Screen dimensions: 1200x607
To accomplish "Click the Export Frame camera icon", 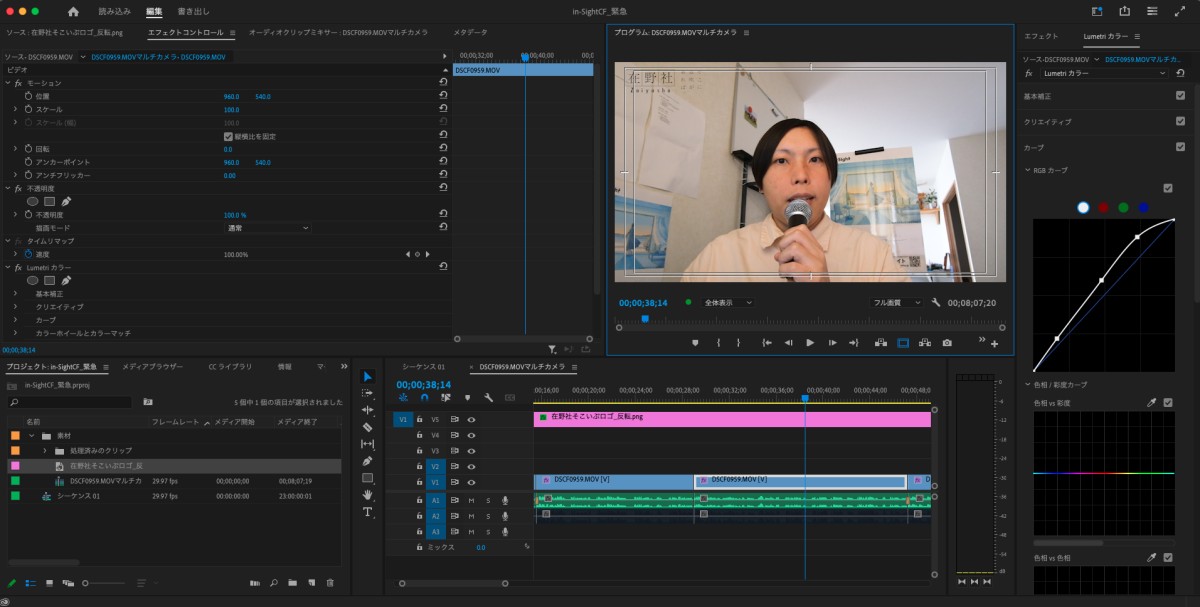I will point(947,343).
